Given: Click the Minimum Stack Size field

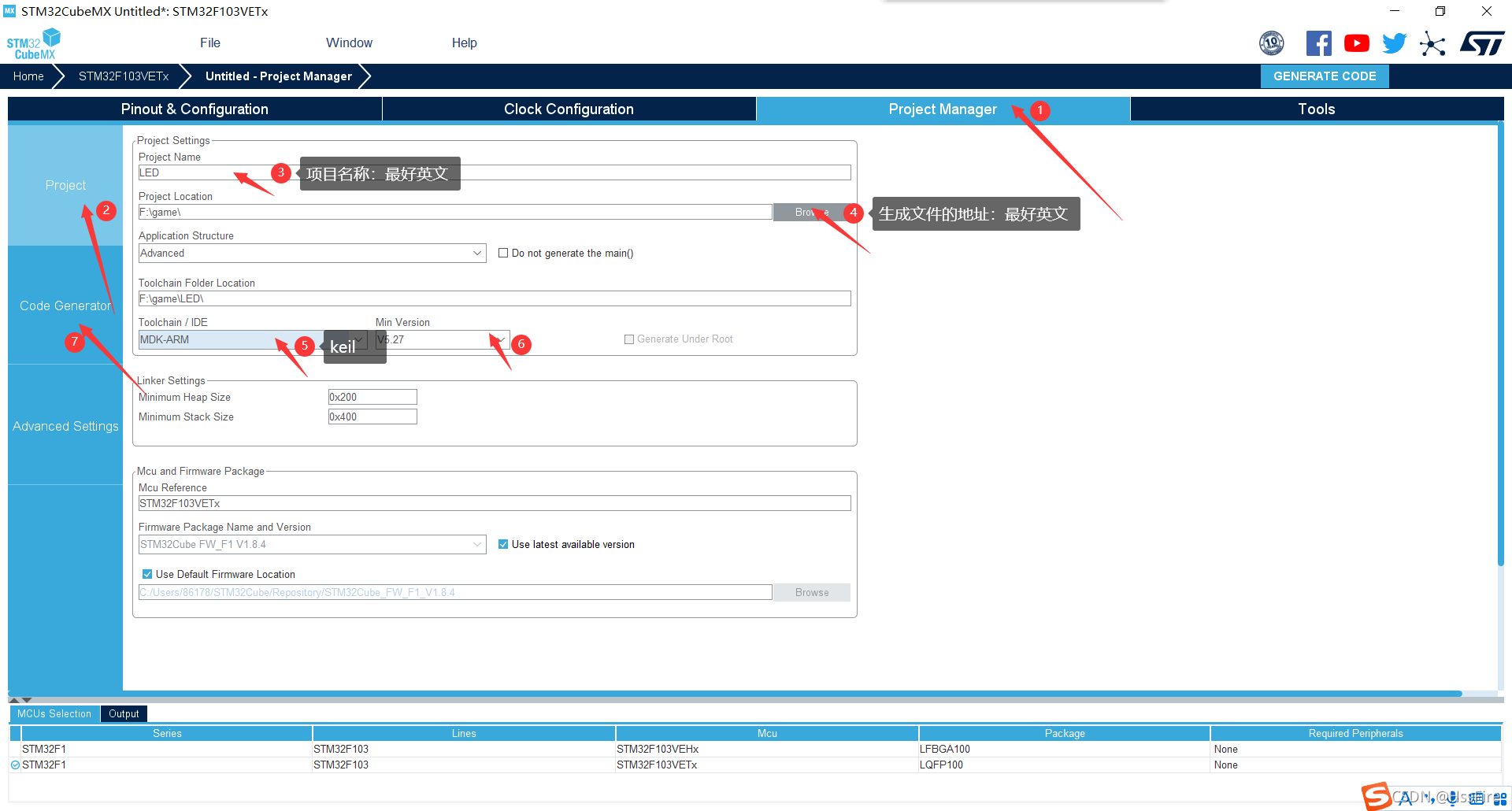Looking at the screenshot, I should [372, 417].
